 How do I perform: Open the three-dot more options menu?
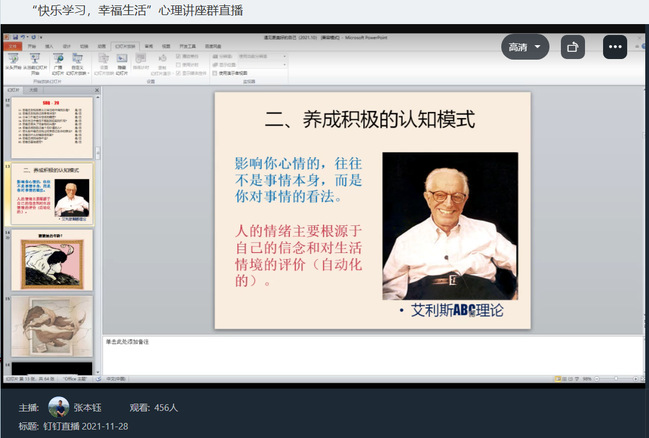[614, 46]
